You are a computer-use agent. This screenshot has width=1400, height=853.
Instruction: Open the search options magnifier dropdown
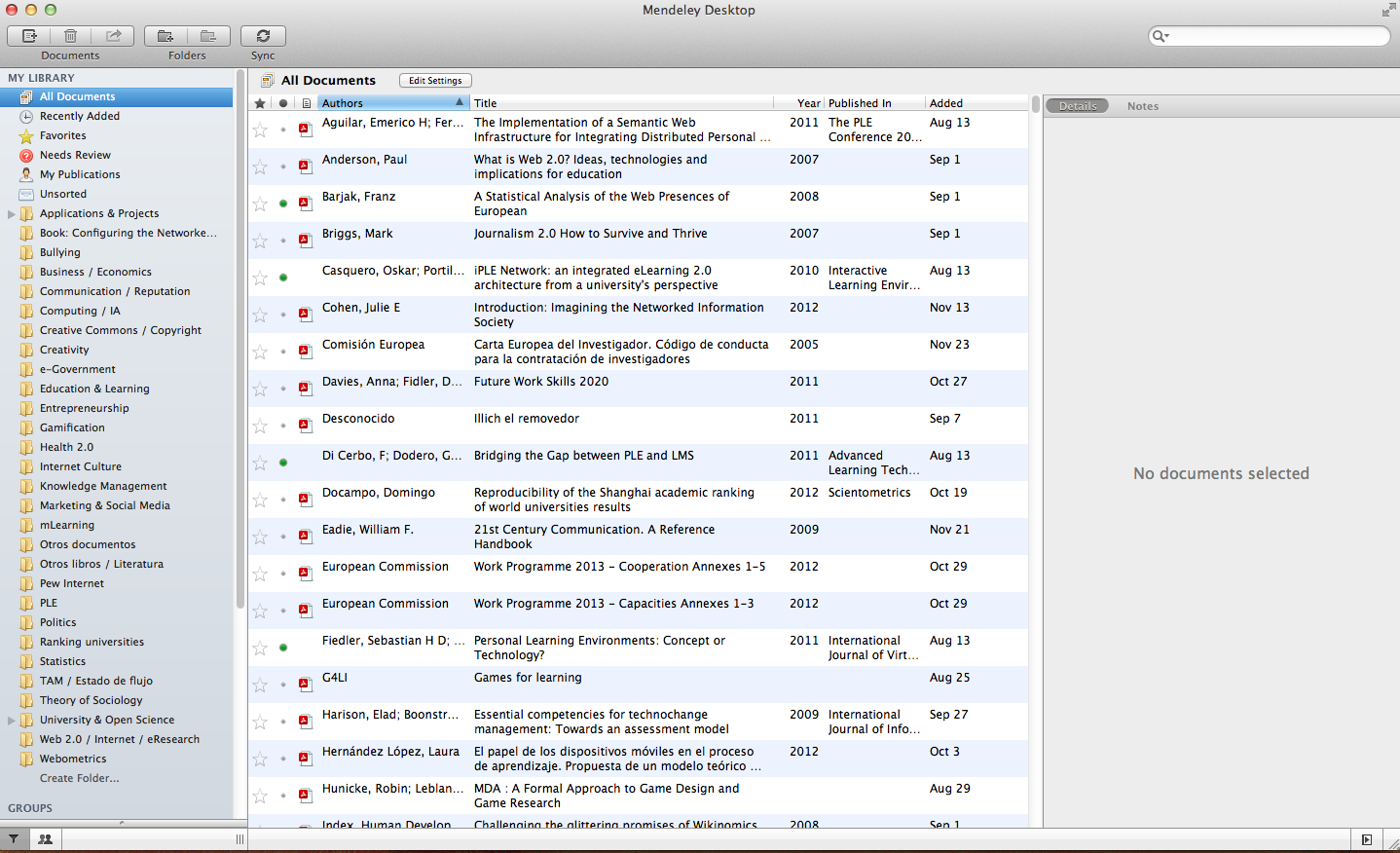(x=1161, y=36)
